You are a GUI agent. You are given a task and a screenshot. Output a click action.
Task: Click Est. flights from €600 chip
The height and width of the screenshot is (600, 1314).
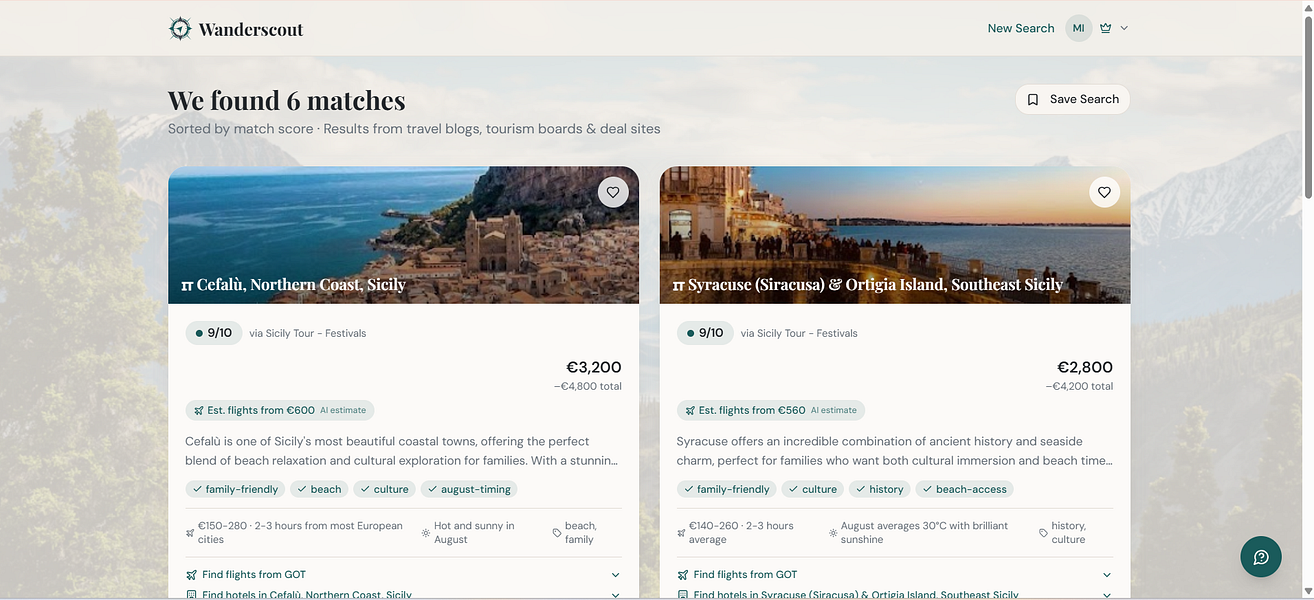(279, 410)
